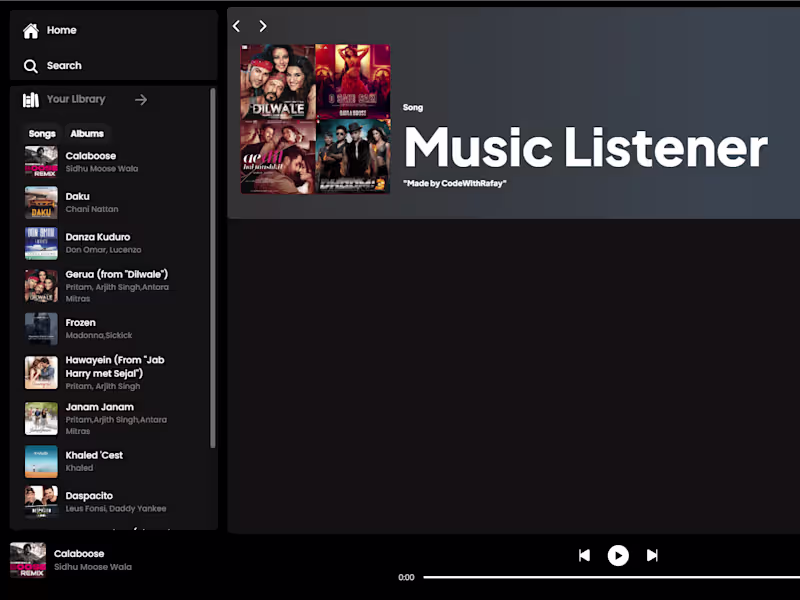Go to previous track using rewind icon
This screenshot has height=600, width=800.
click(584, 555)
